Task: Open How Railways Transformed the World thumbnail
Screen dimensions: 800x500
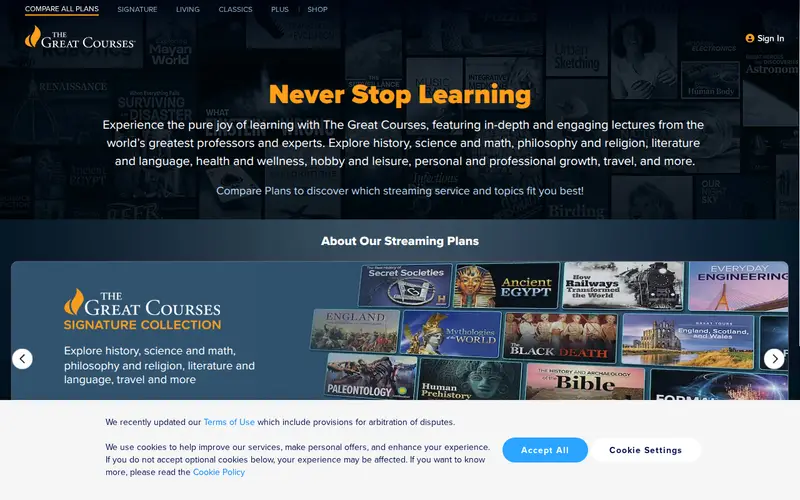Action: point(623,285)
